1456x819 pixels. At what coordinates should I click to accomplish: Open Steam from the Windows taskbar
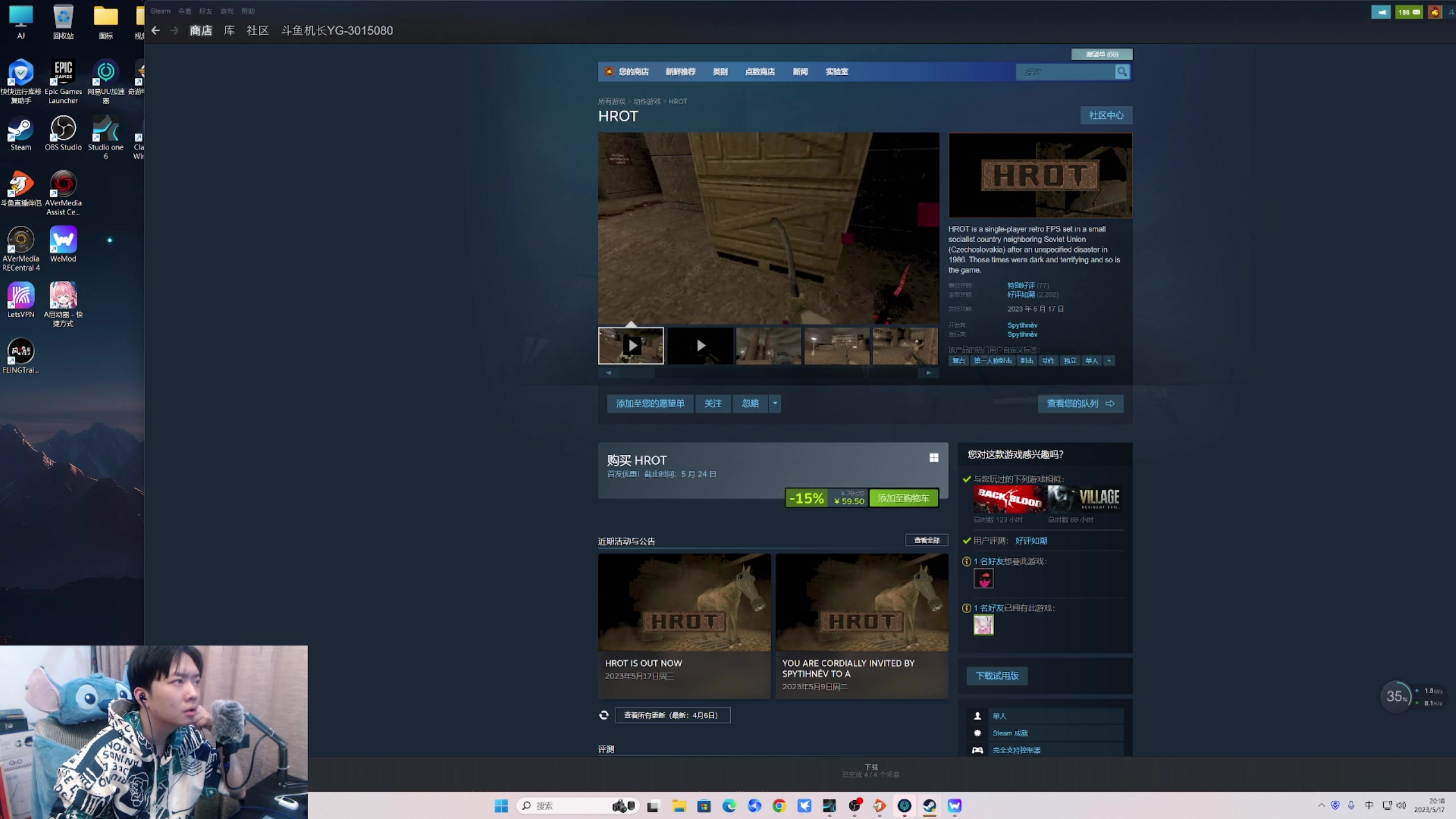tap(929, 805)
